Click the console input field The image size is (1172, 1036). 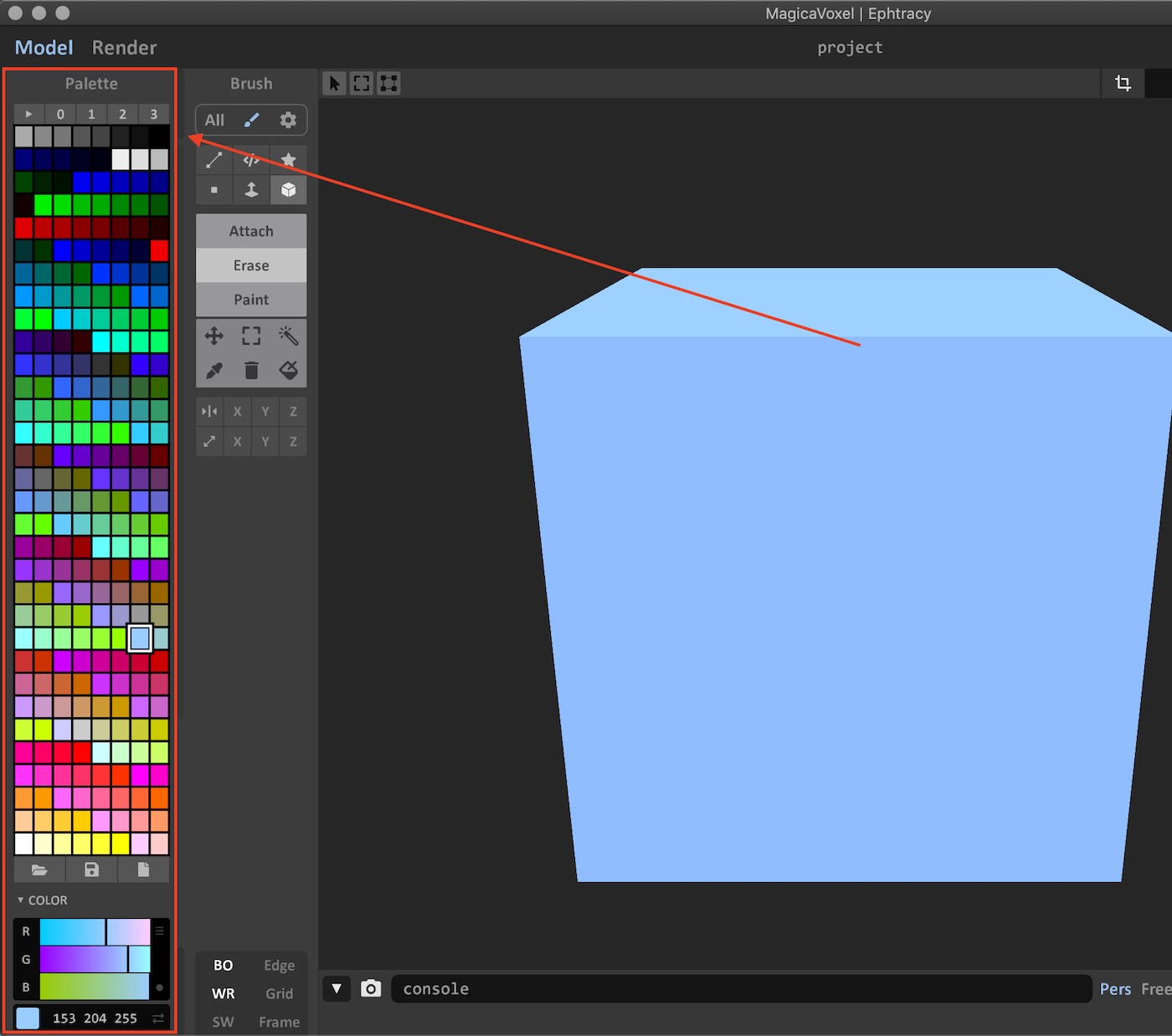[x=741, y=988]
